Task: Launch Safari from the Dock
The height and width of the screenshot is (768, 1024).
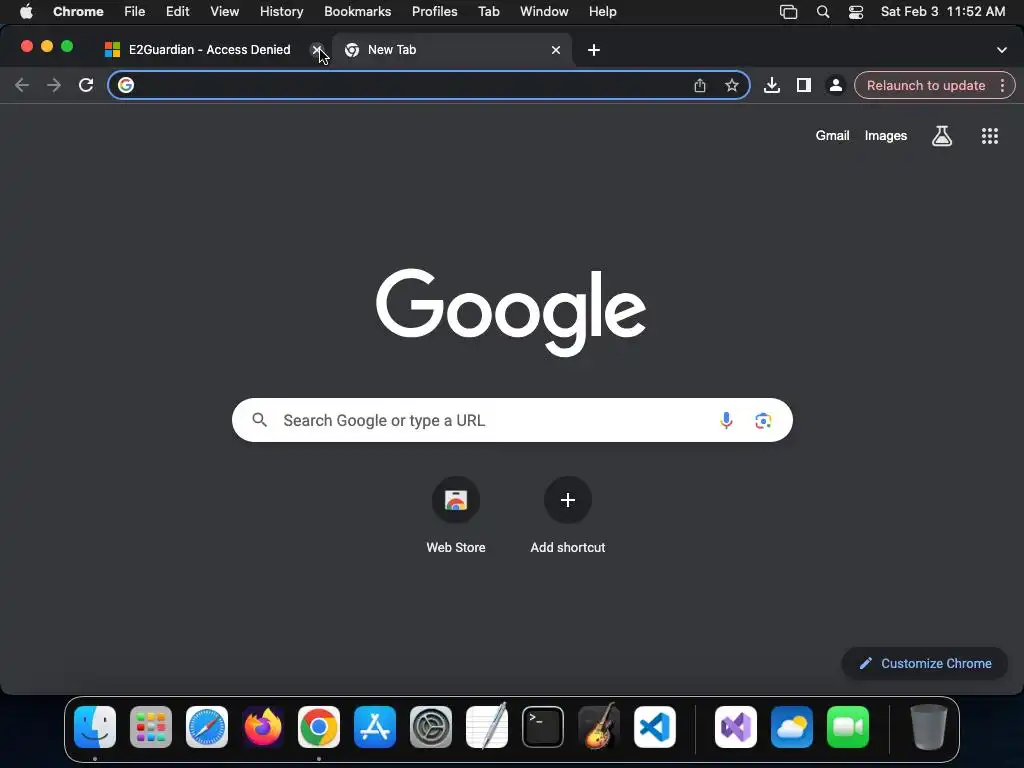Action: pos(207,727)
